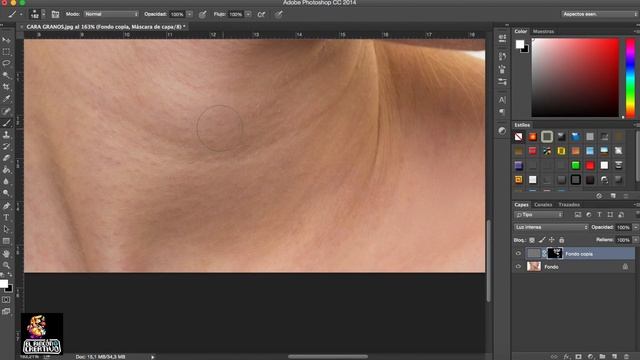
Task: Select the Estilos panel tab
Action: (522, 125)
